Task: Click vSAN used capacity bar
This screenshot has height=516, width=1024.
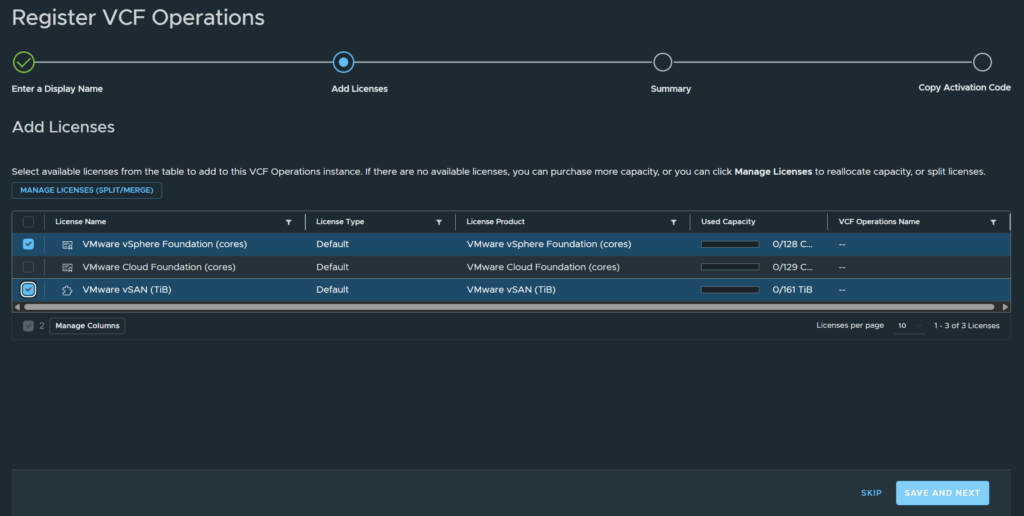Action: coord(730,290)
